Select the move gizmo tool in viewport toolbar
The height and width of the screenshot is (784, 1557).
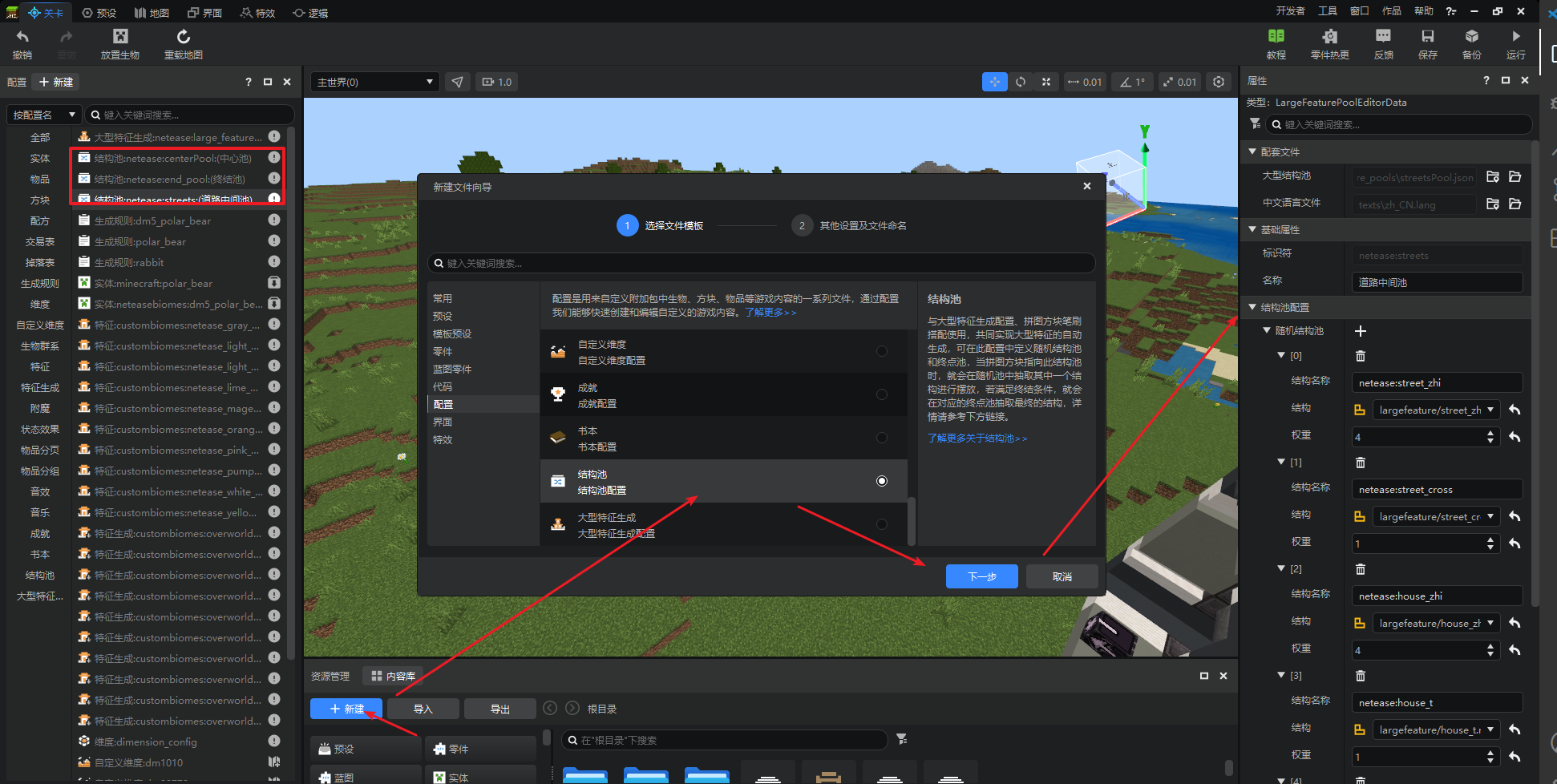pos(995,82)
